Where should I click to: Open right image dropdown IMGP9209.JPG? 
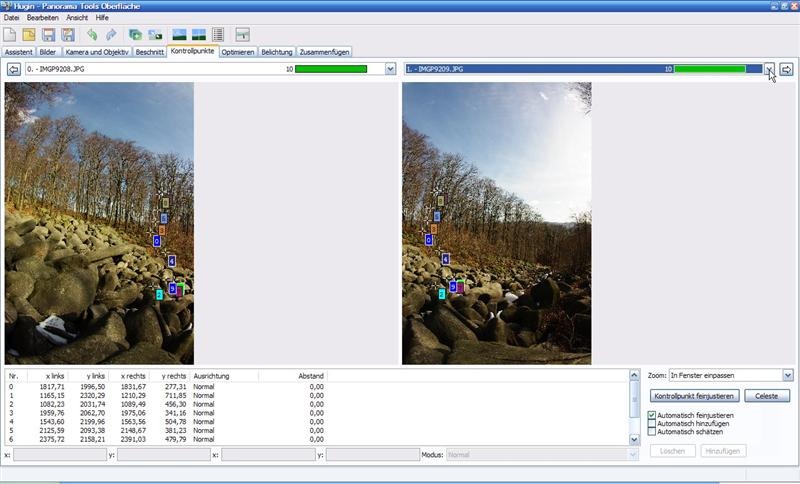pyautogui.click(x=769, y=69)
